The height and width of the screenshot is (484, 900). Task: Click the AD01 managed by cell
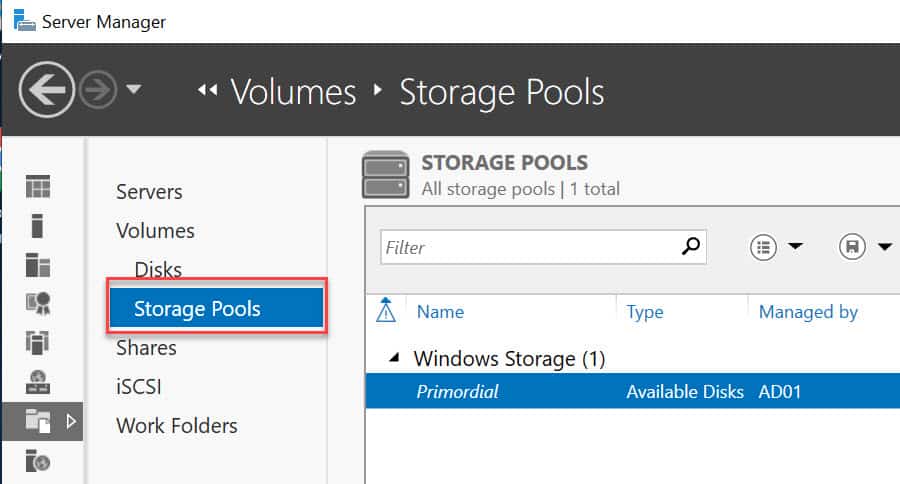pyautogui.click(x=779, y=392)
